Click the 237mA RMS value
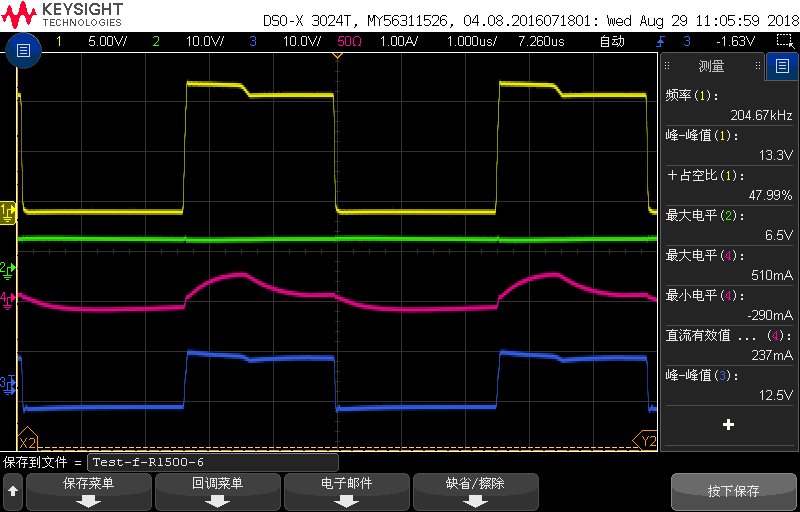The height and width of the screenshot is (512, 800). (772, 355)
